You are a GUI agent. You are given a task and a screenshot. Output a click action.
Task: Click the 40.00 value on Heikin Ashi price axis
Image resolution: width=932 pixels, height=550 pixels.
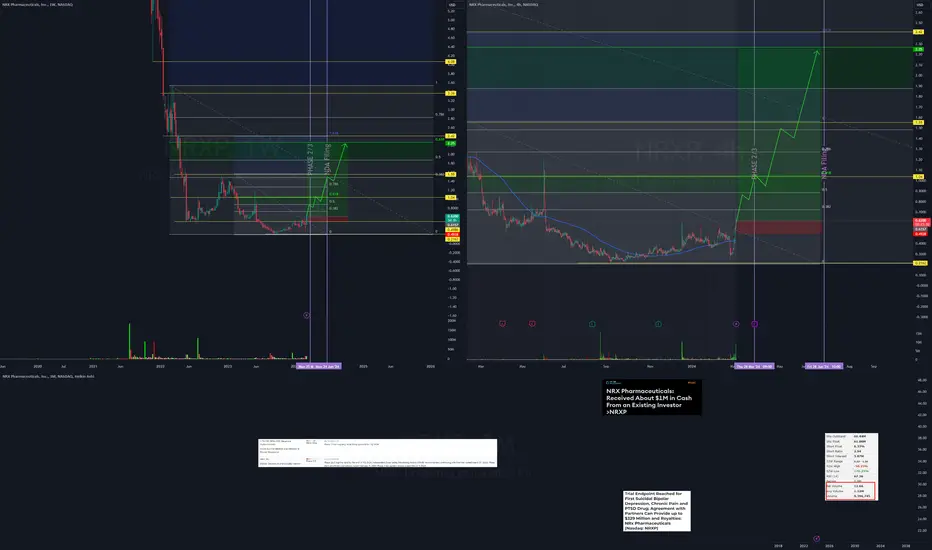pyautogui.click(x=922, y=426)
